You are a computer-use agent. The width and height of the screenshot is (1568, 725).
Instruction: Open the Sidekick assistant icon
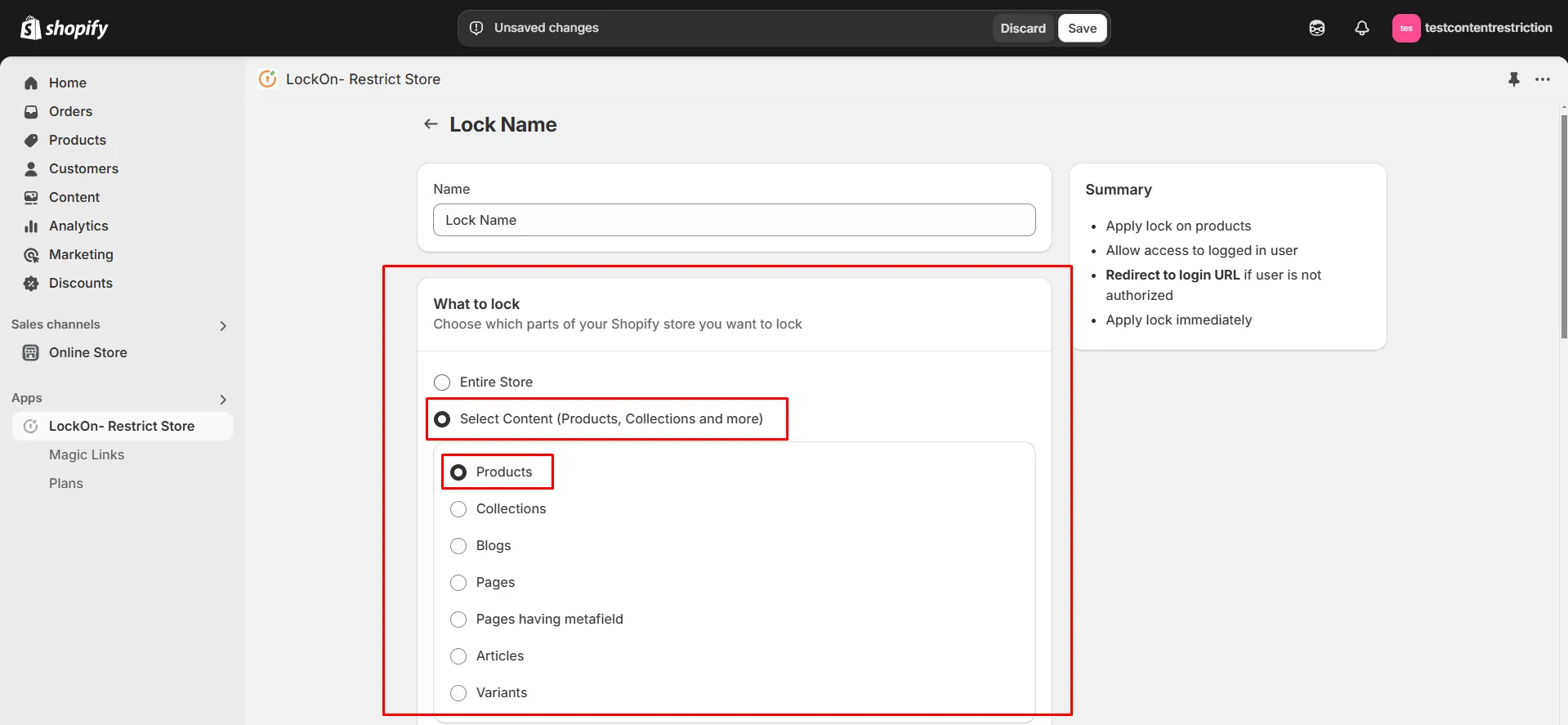tap(1316, 28)
